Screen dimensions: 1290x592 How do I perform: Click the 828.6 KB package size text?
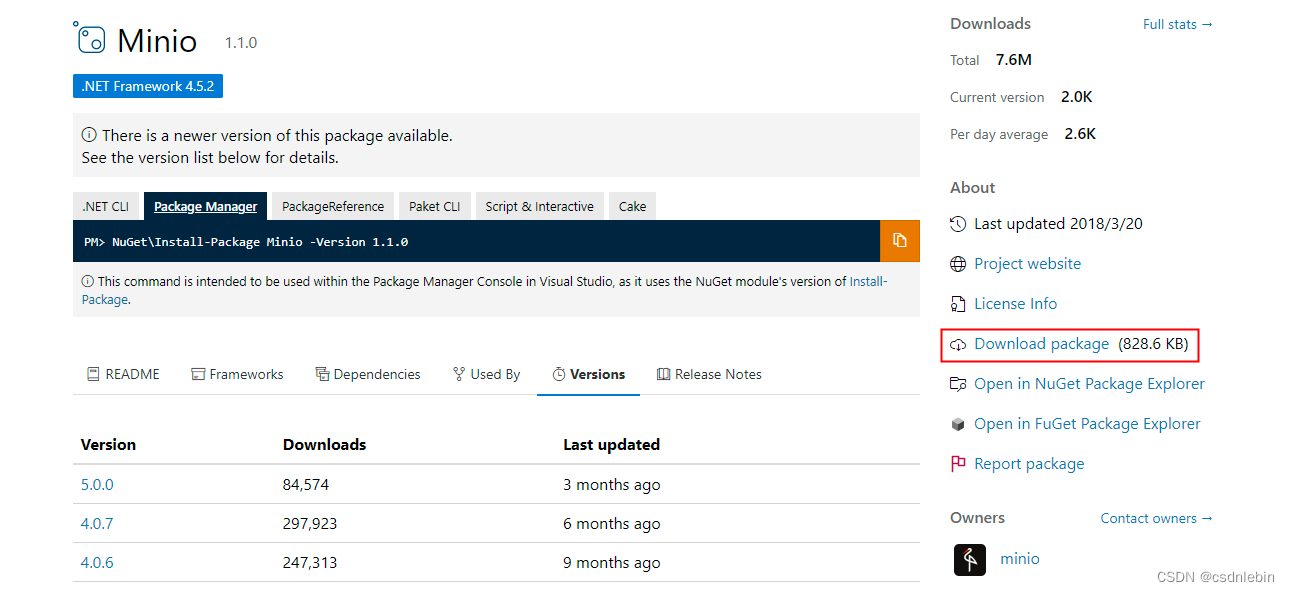[x=1153, y=344]
